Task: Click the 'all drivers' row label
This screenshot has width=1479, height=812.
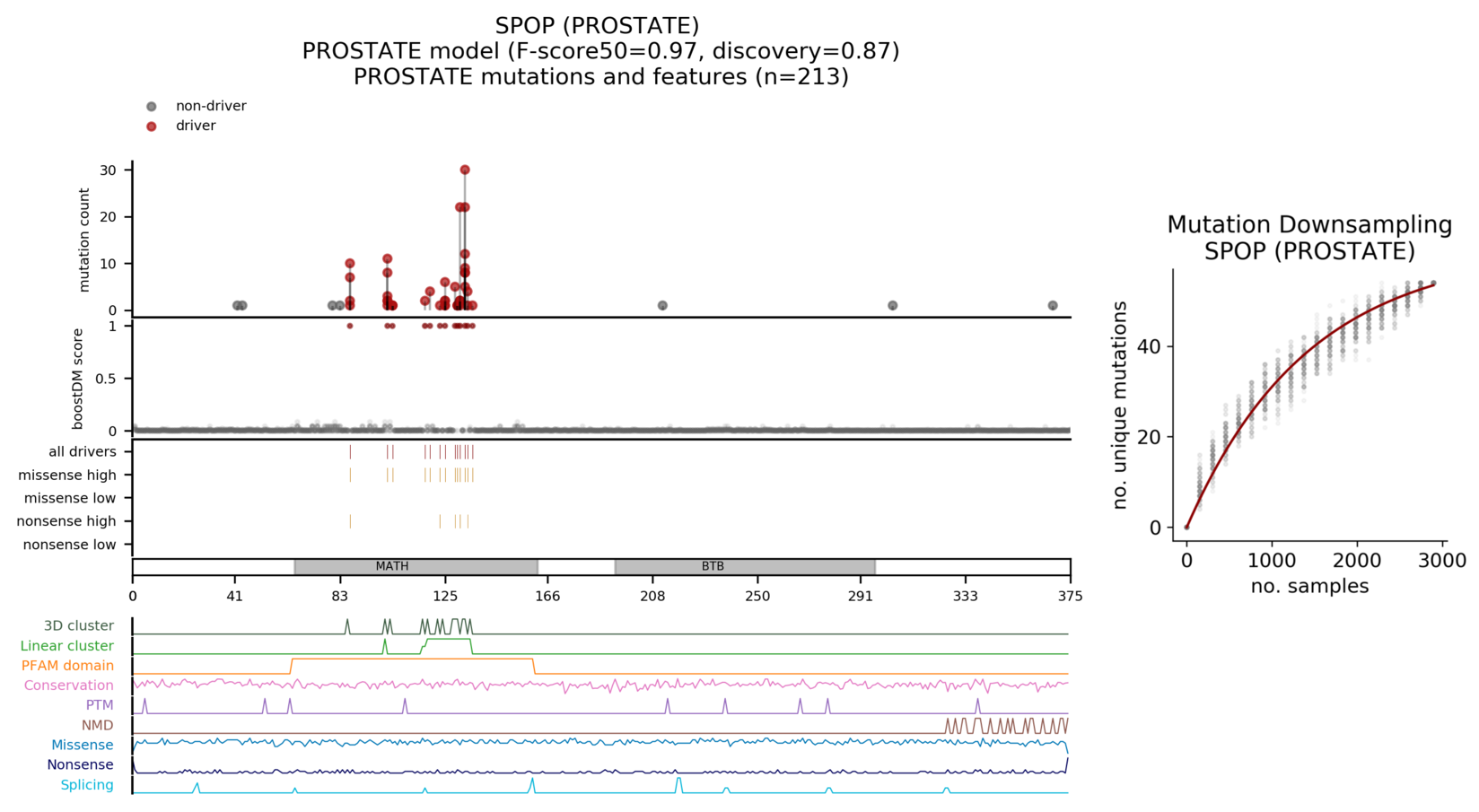Action: [x=83, y=452]
